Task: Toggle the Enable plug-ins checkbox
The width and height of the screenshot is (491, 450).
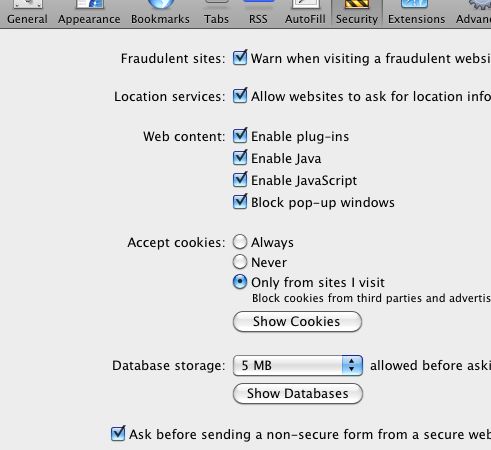Action: [x=240, y=136]
